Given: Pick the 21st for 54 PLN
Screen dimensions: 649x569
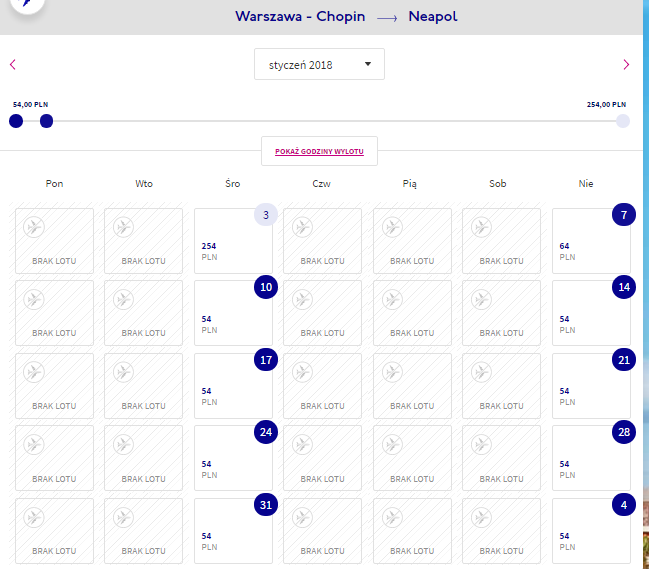Looking at the screenshot, I should coord(591,386).
